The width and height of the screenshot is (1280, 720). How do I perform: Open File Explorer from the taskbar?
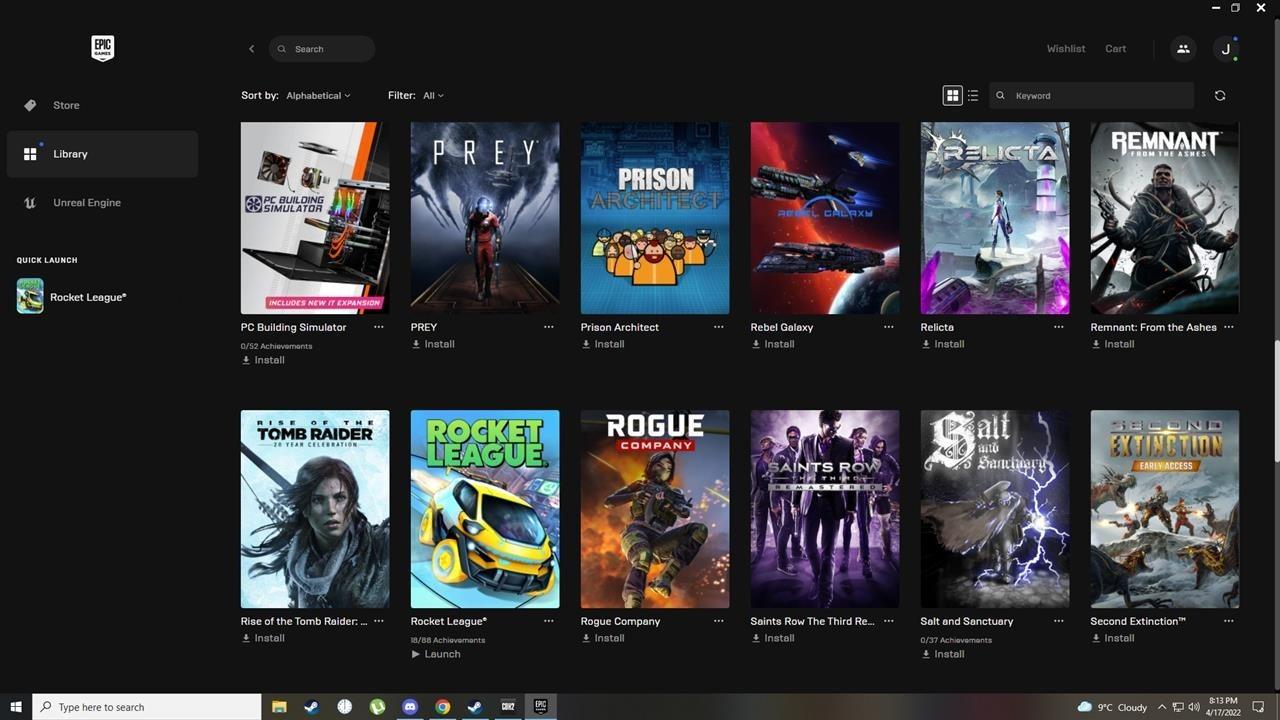coord(279,707)
